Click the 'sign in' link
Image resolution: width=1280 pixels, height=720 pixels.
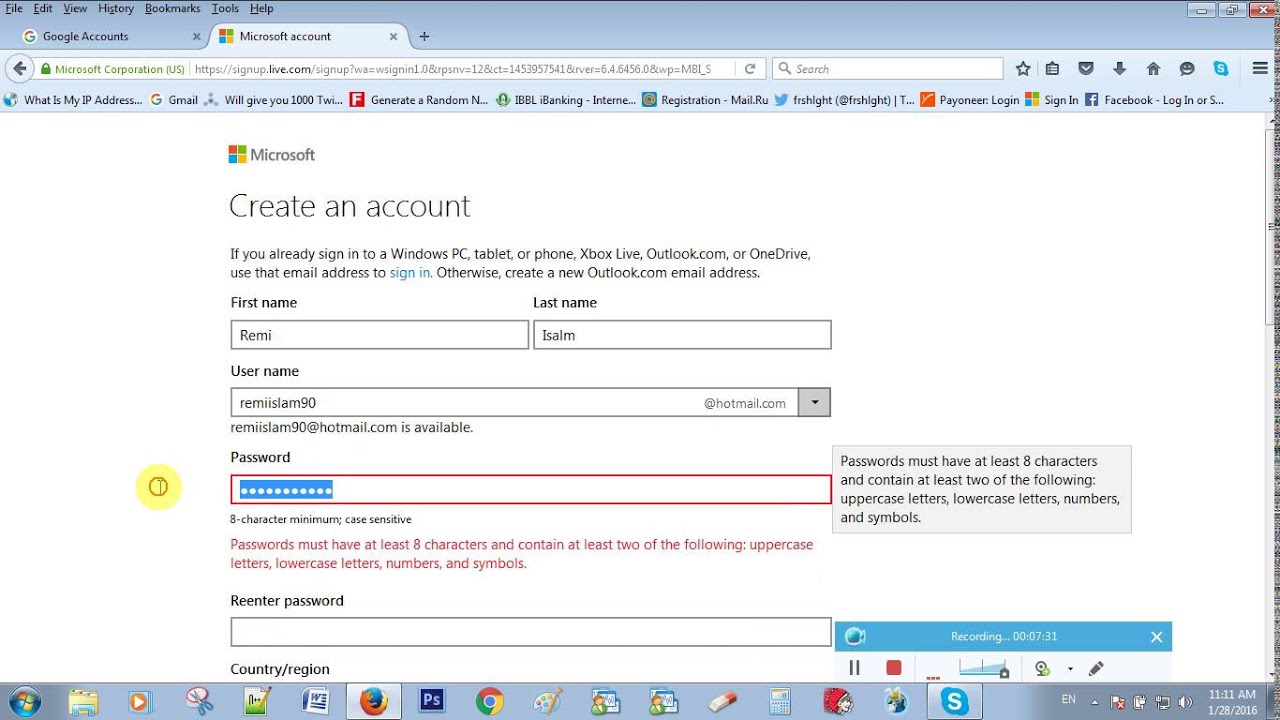[x=410, y=272]
